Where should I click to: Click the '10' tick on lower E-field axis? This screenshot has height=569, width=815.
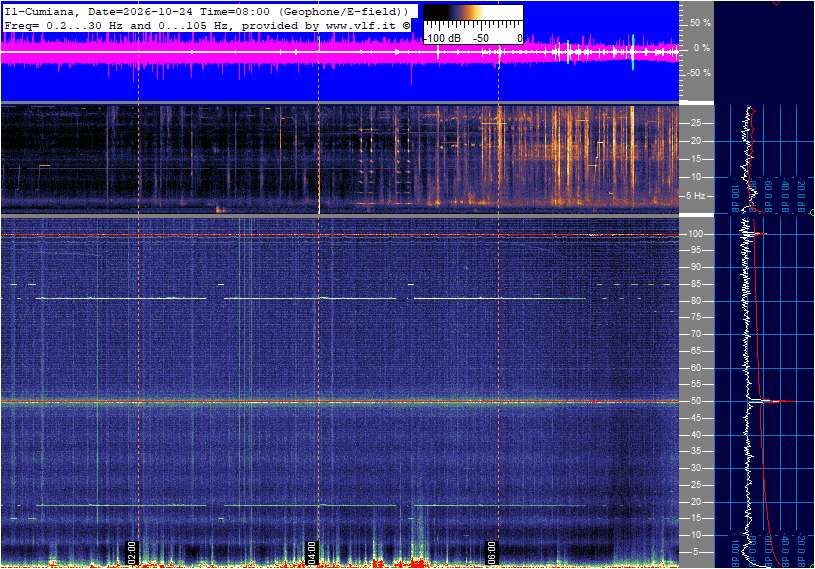[695, 535]
